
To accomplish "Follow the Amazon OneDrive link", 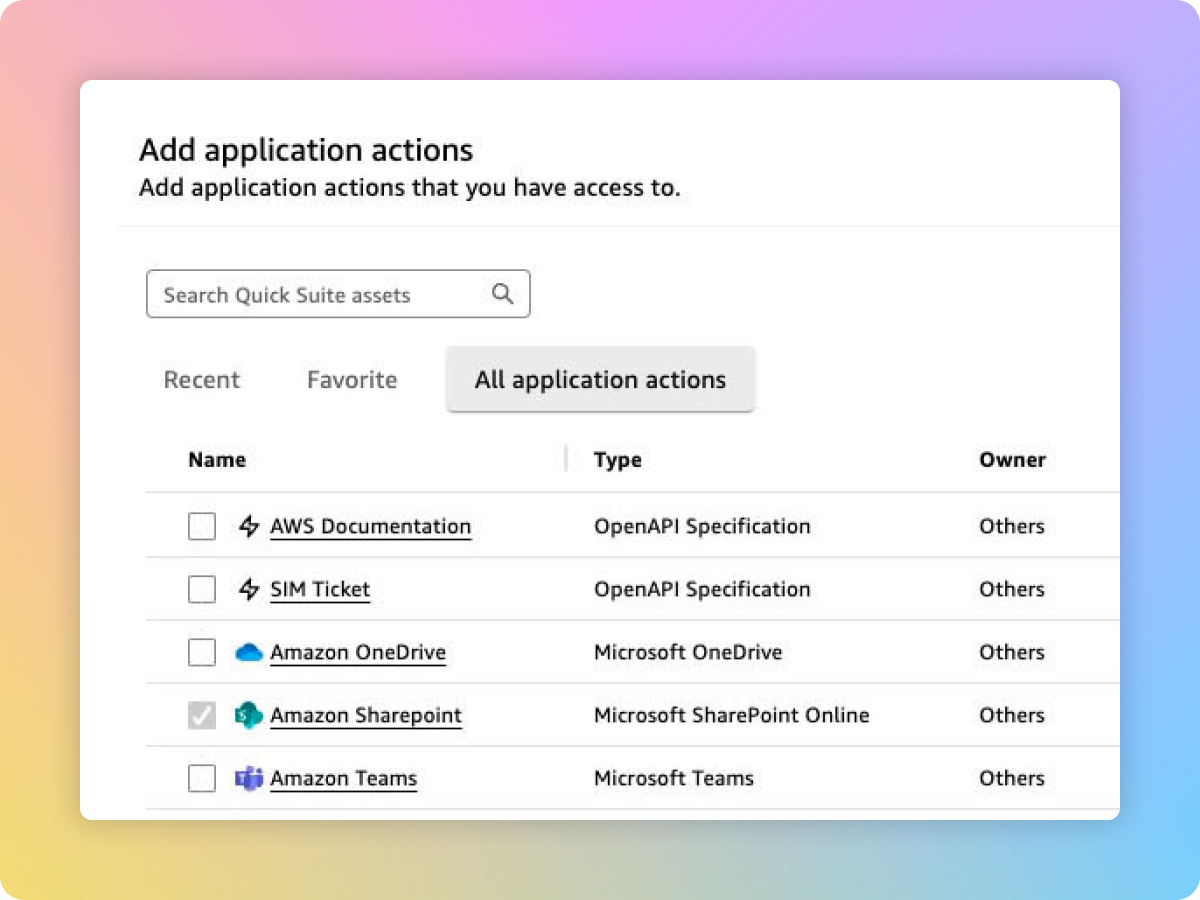I will (x=358, y=653).
